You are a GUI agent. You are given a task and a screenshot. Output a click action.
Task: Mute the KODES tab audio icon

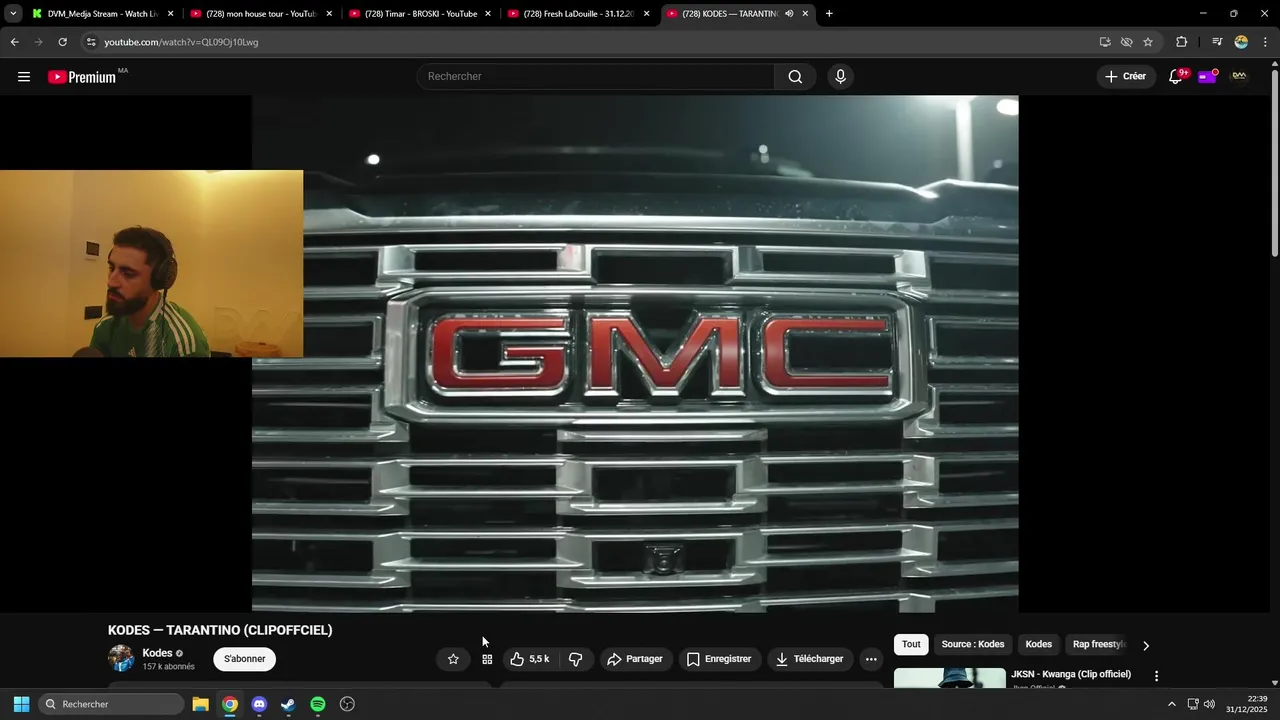coord(789,14)
